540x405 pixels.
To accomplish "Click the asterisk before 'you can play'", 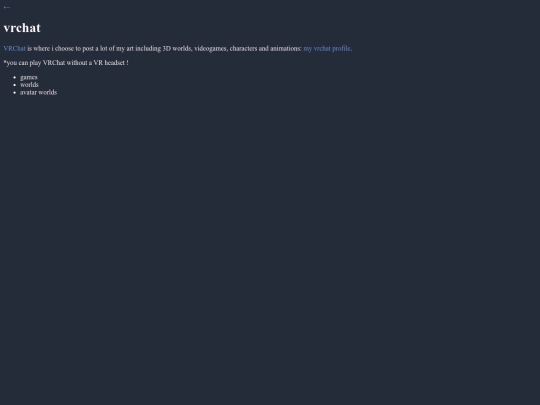I will (x=5, y=62).
